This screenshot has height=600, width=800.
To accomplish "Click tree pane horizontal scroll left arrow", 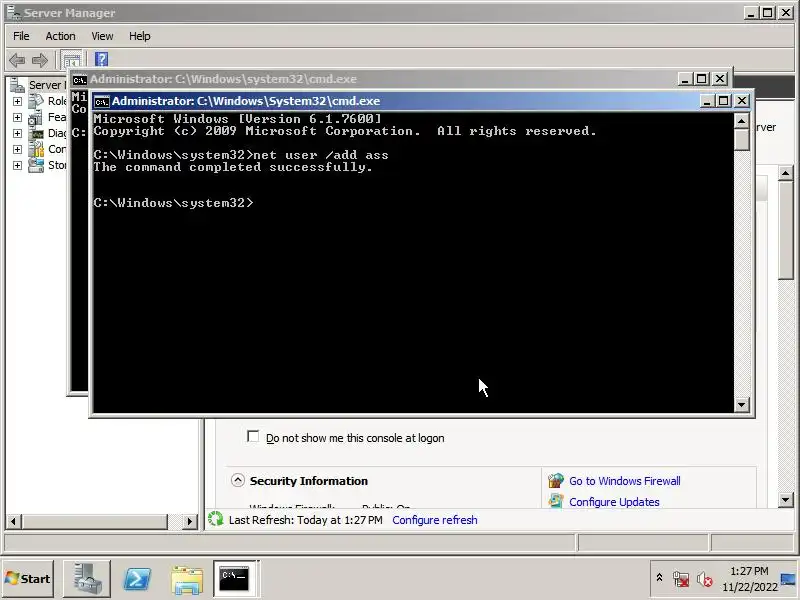I will coord(14,521).
